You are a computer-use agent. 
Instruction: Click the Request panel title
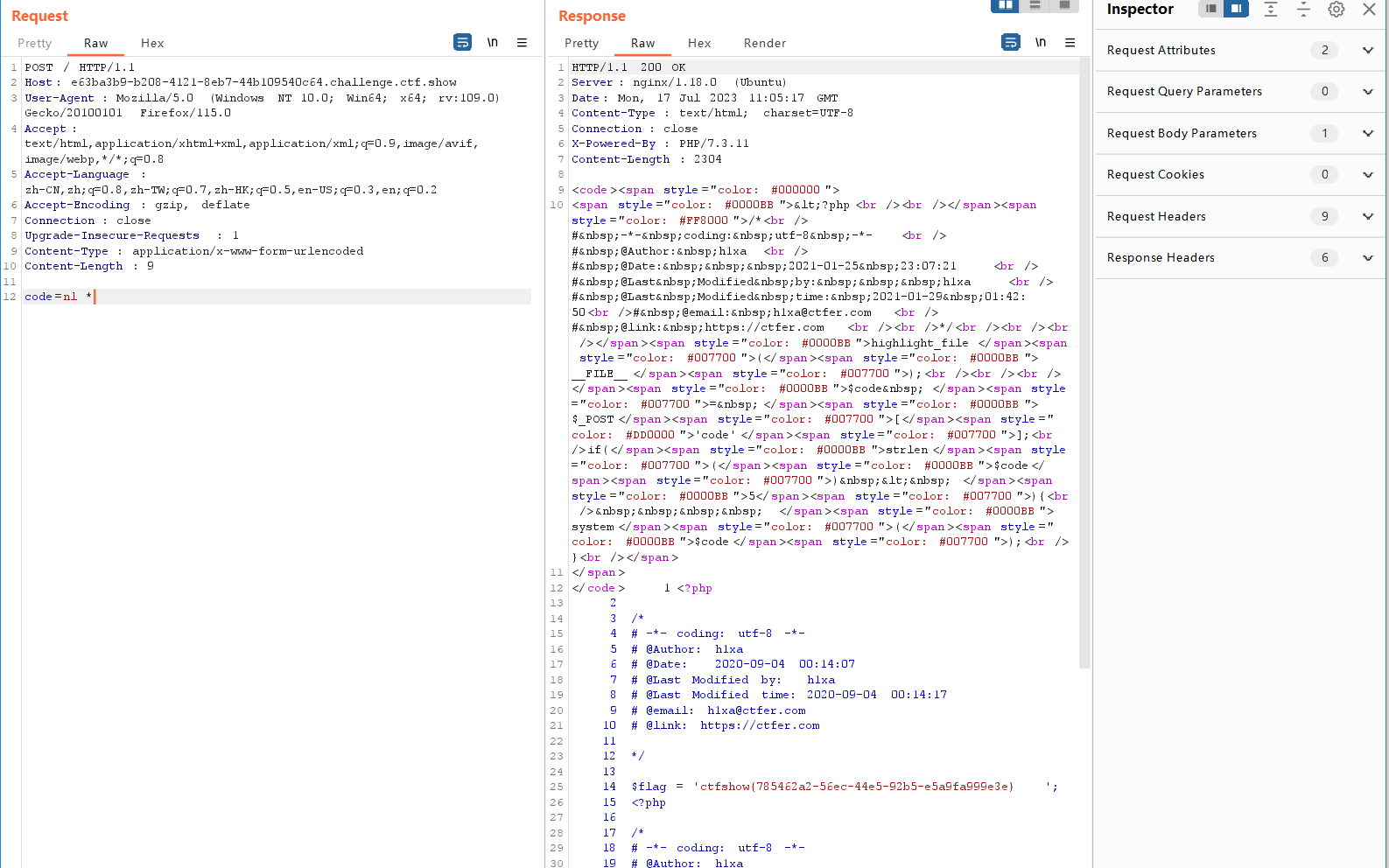[39, 16]
